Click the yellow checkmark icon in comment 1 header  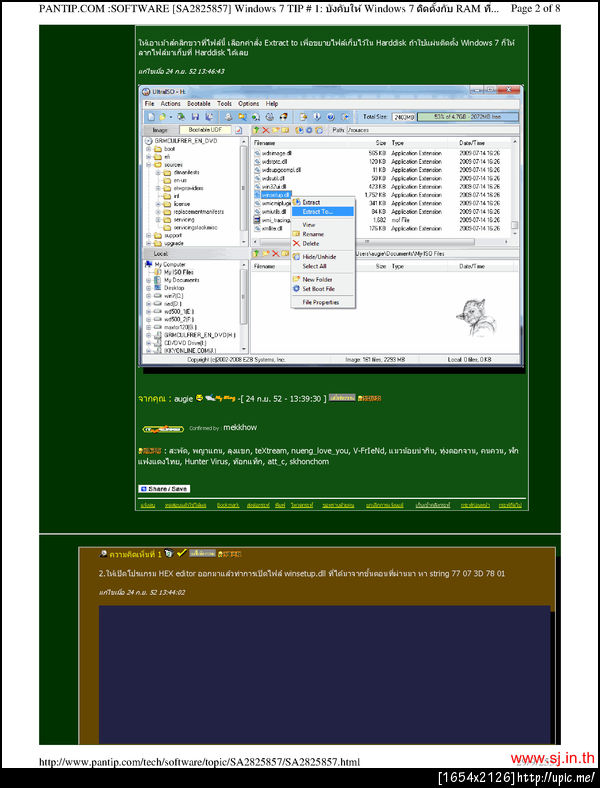[x=181, y=553]
